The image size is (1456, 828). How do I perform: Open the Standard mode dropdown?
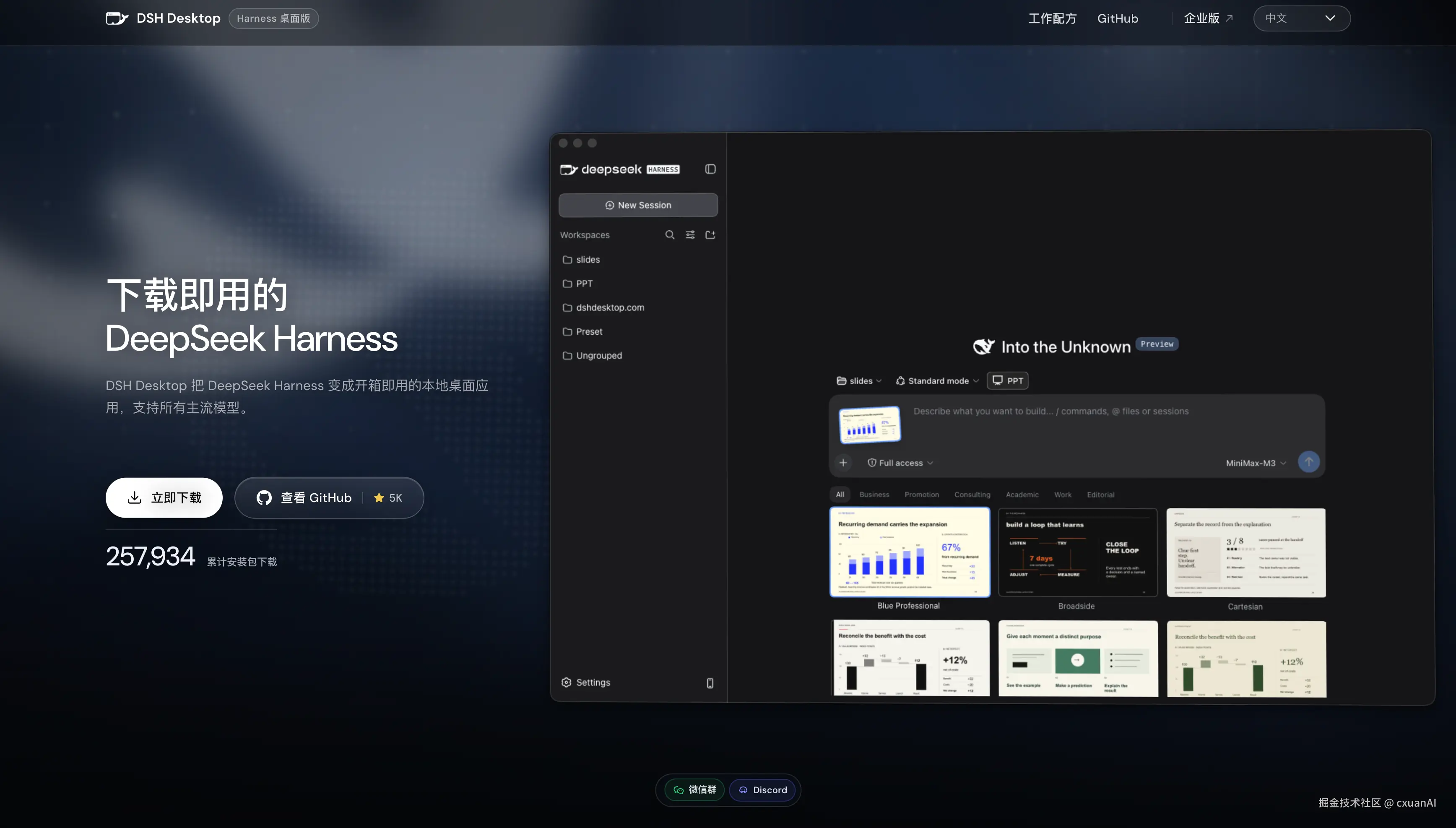(938, 381)
